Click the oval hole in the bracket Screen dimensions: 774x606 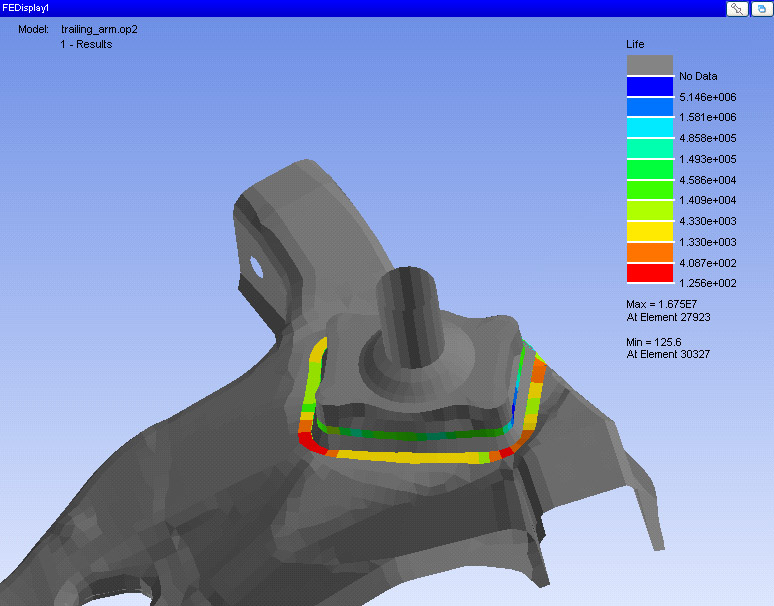tap(256, 267)
